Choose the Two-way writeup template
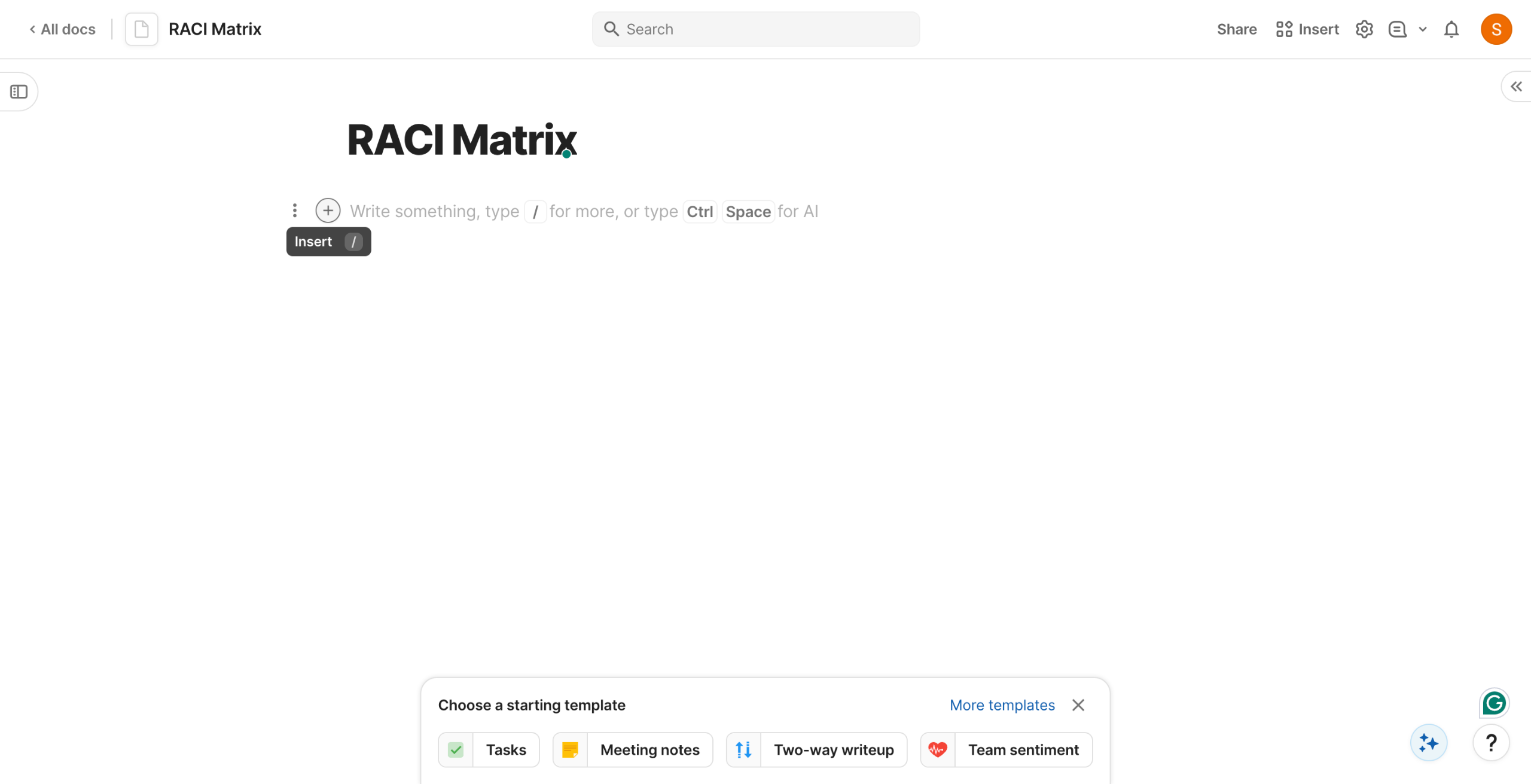This screenshot has height=784, width=1531. tap(816, 750)
